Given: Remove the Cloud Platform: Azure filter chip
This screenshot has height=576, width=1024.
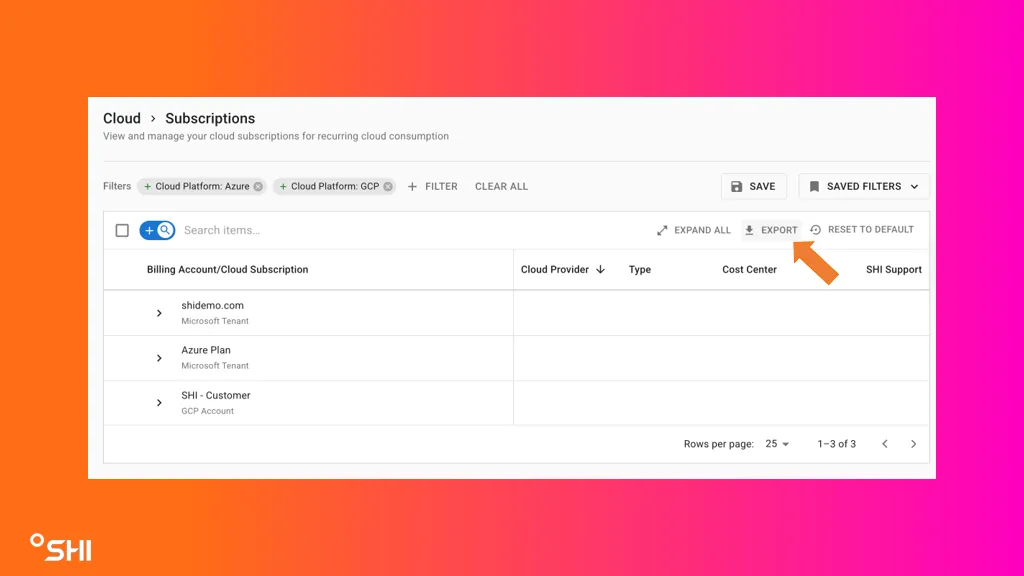Looking at the screenshot, I should 258,187.
